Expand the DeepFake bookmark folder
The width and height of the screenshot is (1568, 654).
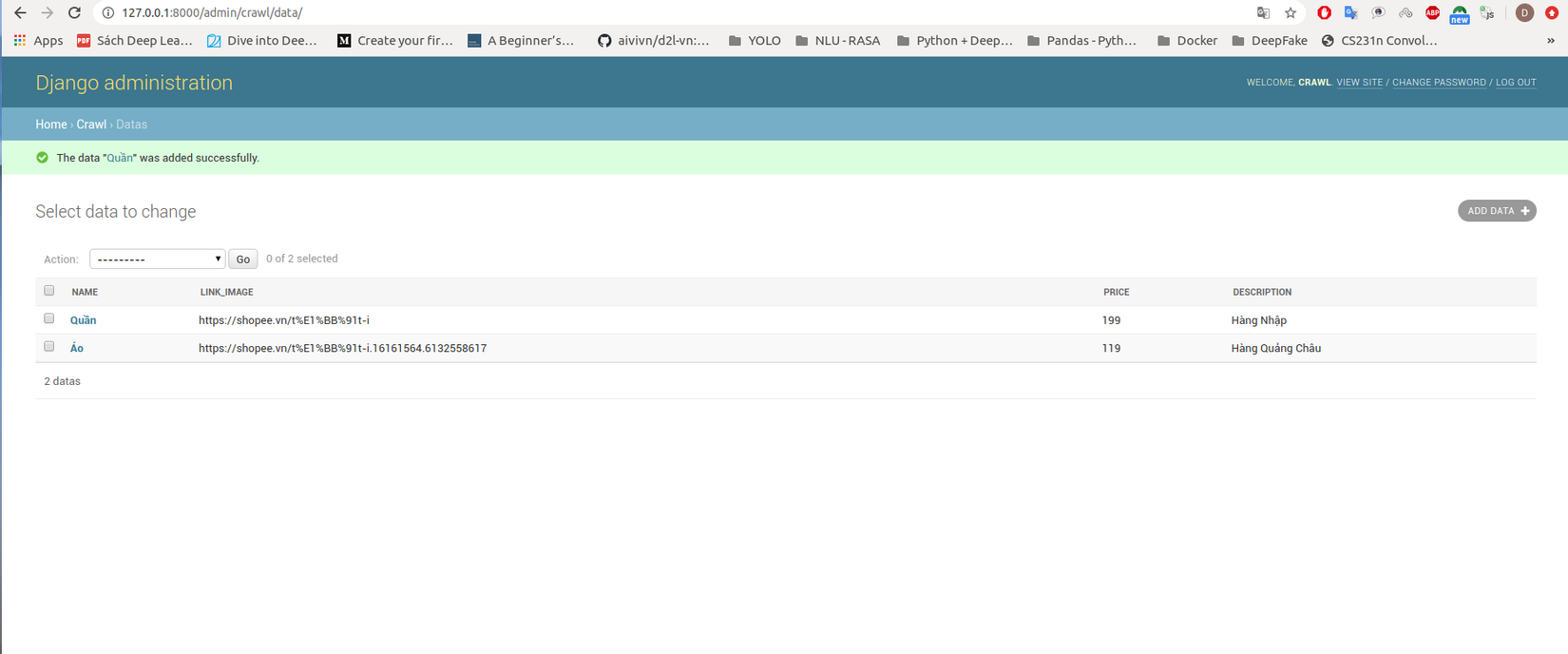tap(1269, 41)
